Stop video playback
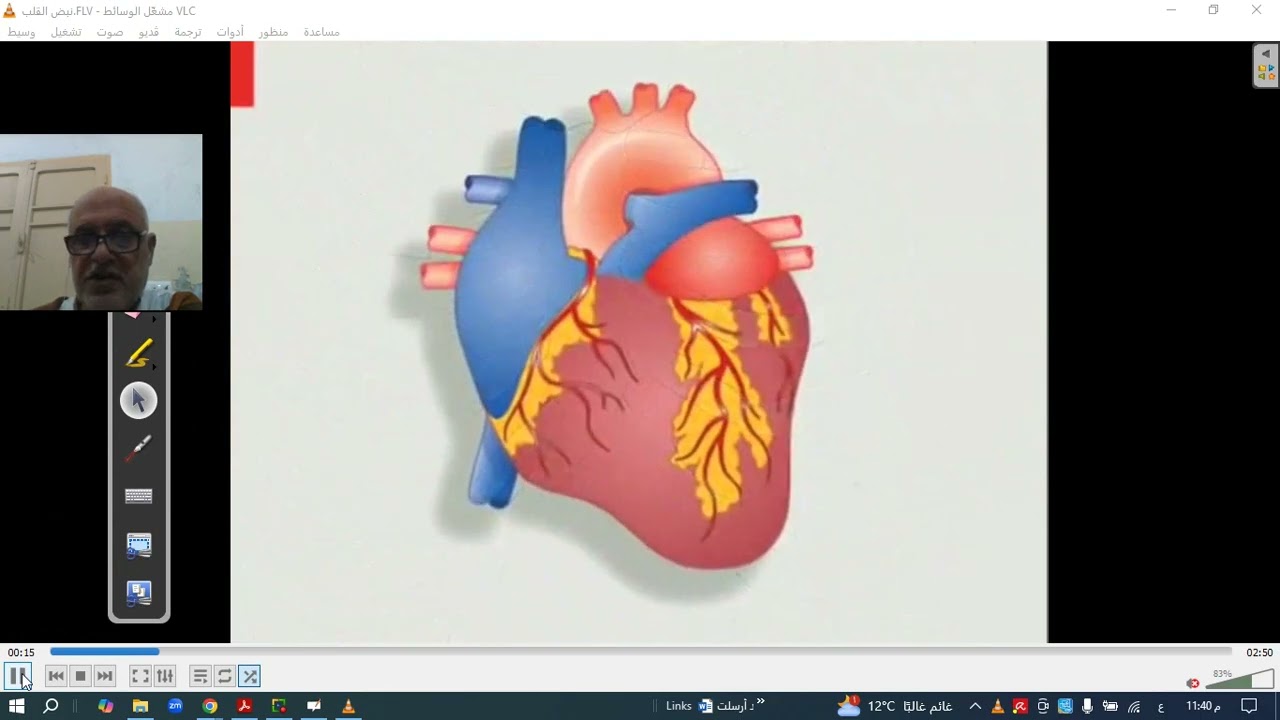 click(x=81, y=676)
